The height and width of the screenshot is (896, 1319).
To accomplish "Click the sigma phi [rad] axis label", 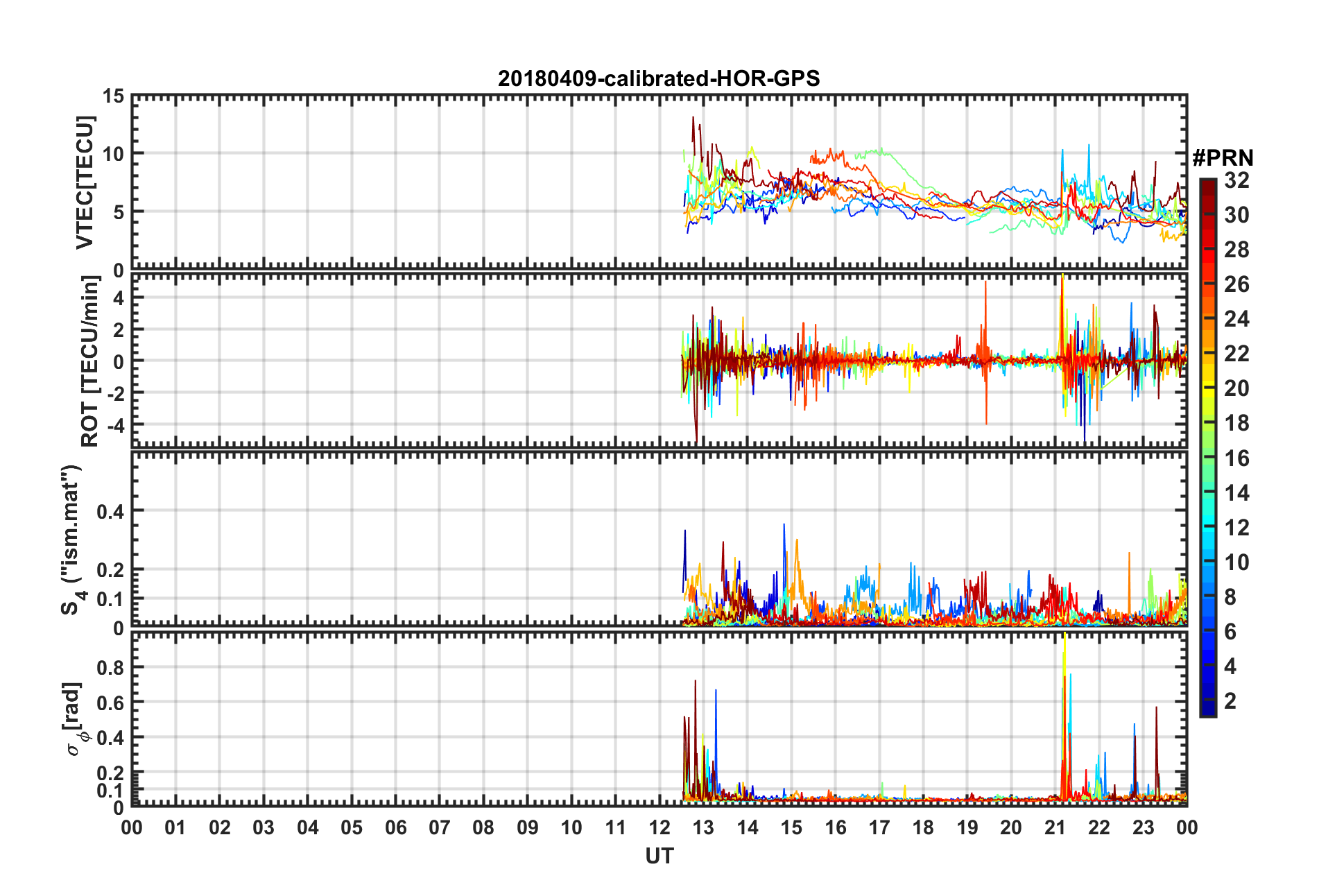I will 75,719.
